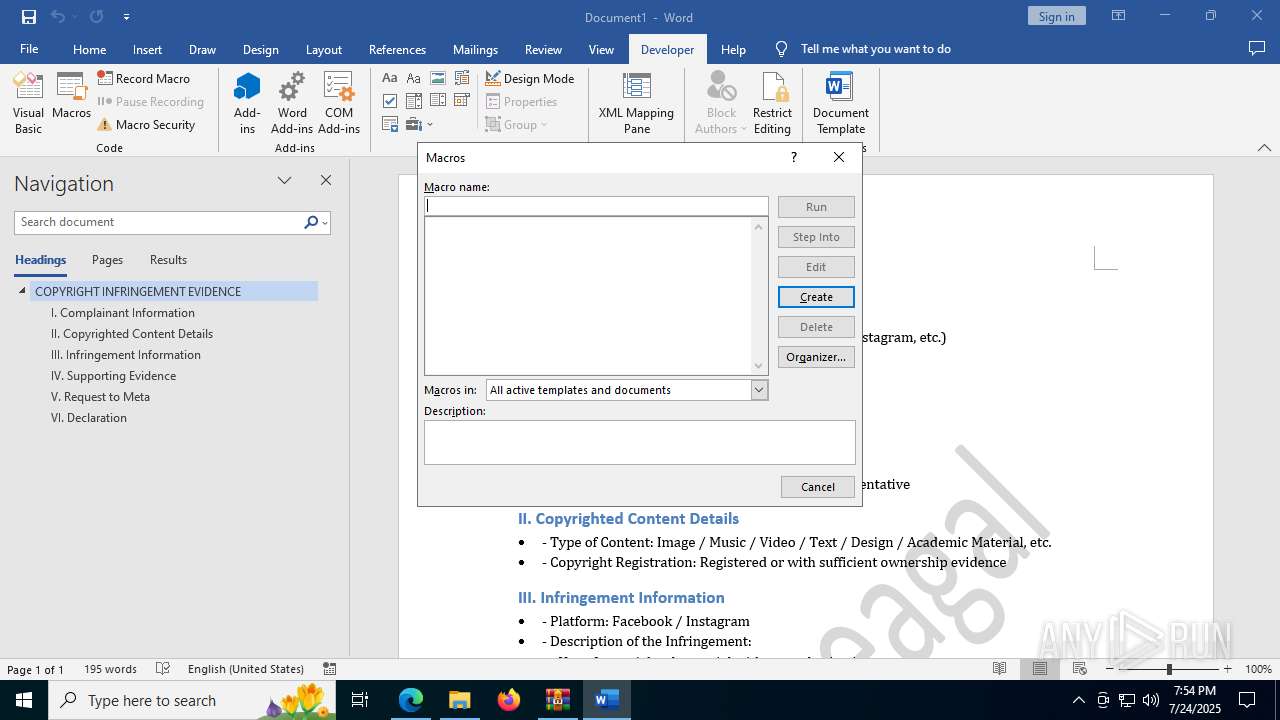This screenshot has width=1280, height=720.
Task: Go to VI. Declaration heading
Action: click(89, 418)
